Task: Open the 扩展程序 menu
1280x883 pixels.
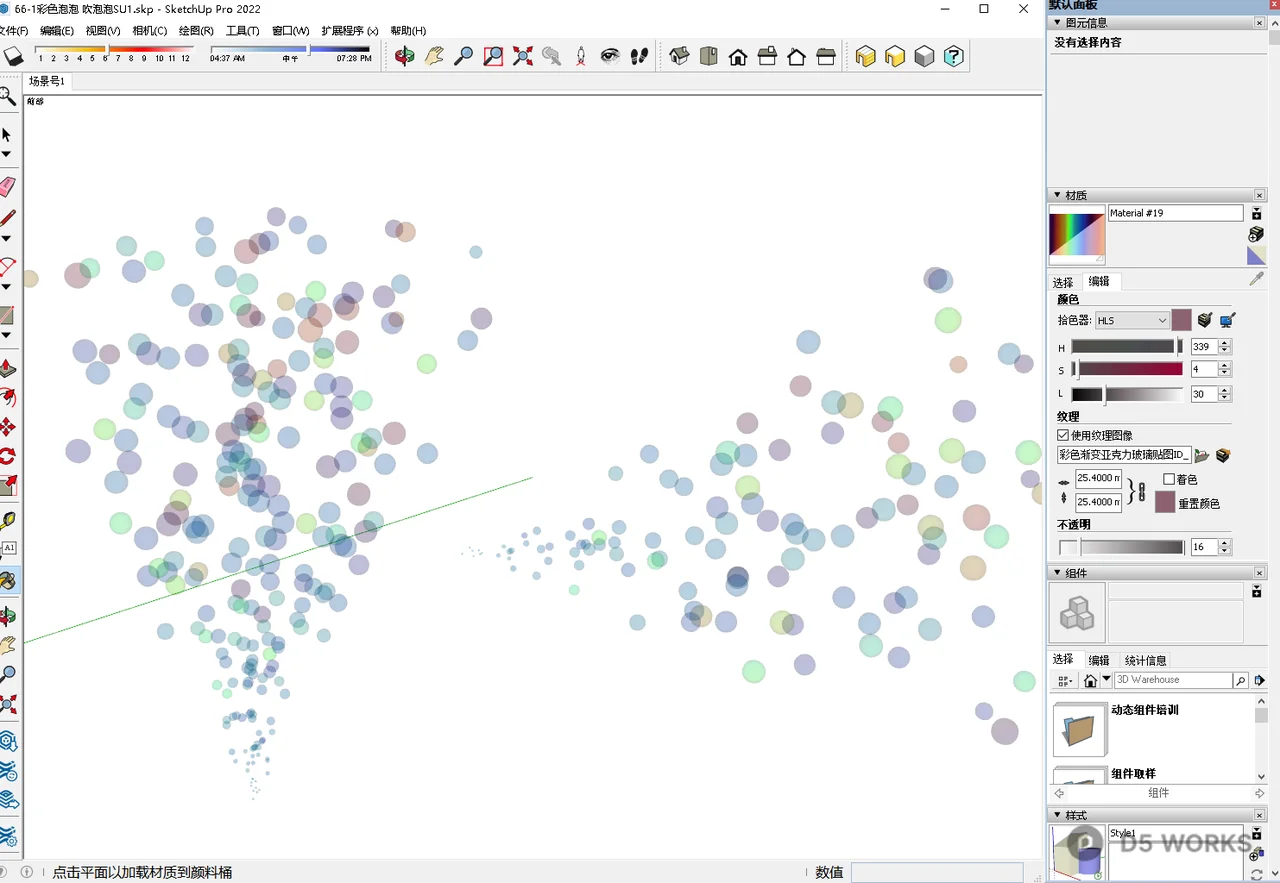Action: pyautogui.click(x=350, y=31)
